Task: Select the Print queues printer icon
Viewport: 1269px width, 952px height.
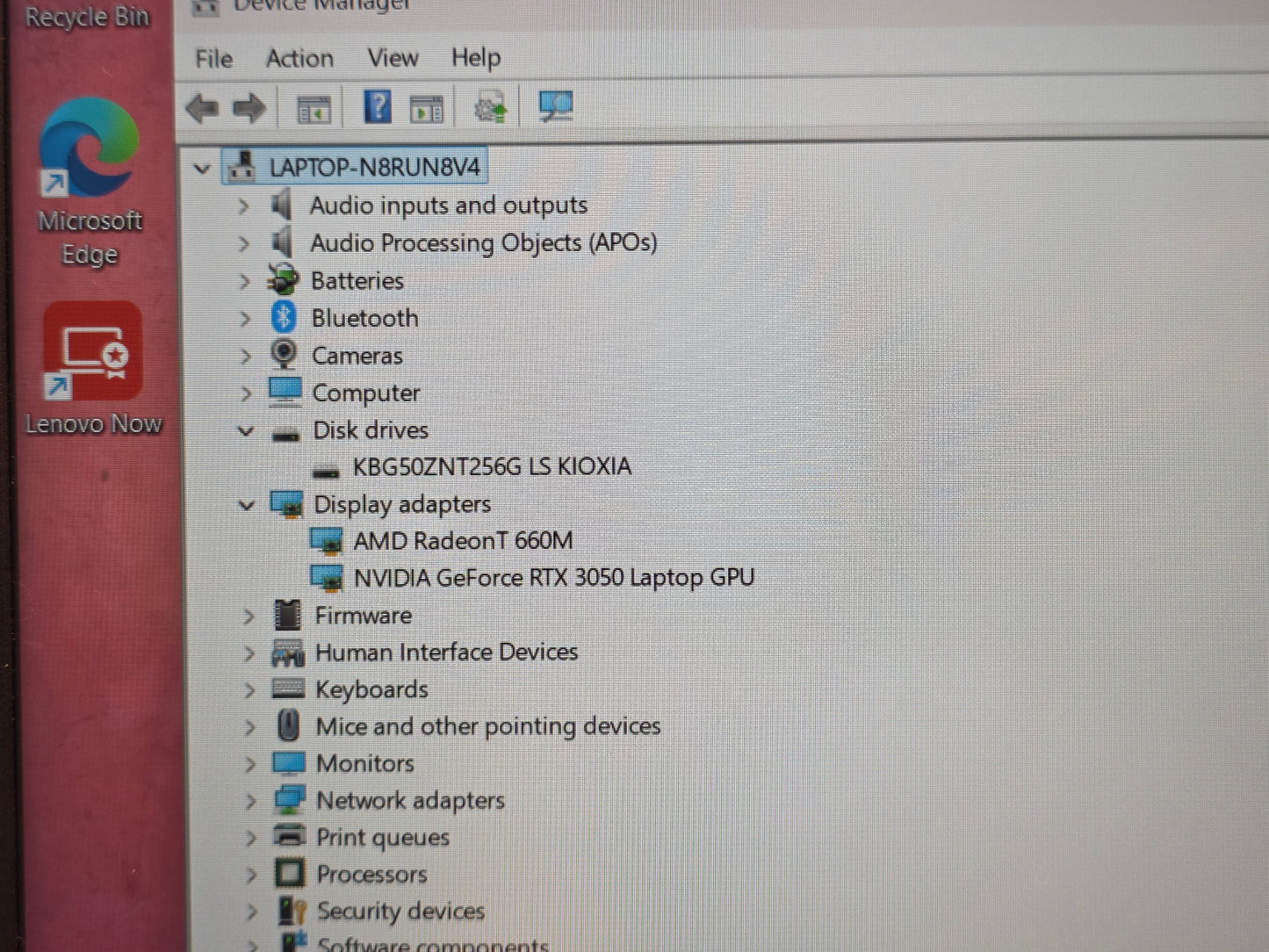Action: click(289, 835)
